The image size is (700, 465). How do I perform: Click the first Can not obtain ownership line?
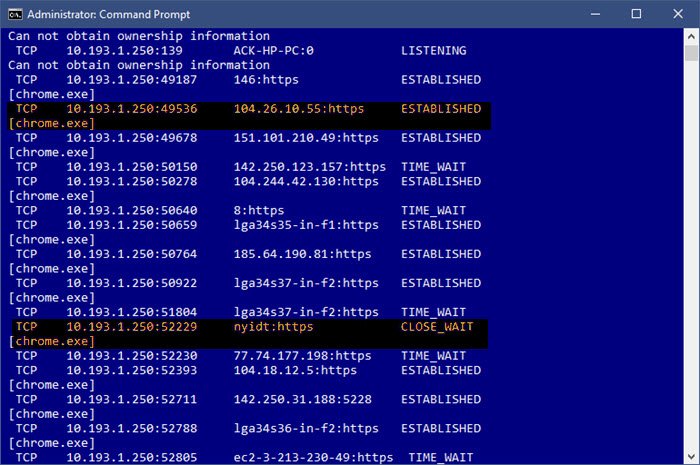pos(139,36)
